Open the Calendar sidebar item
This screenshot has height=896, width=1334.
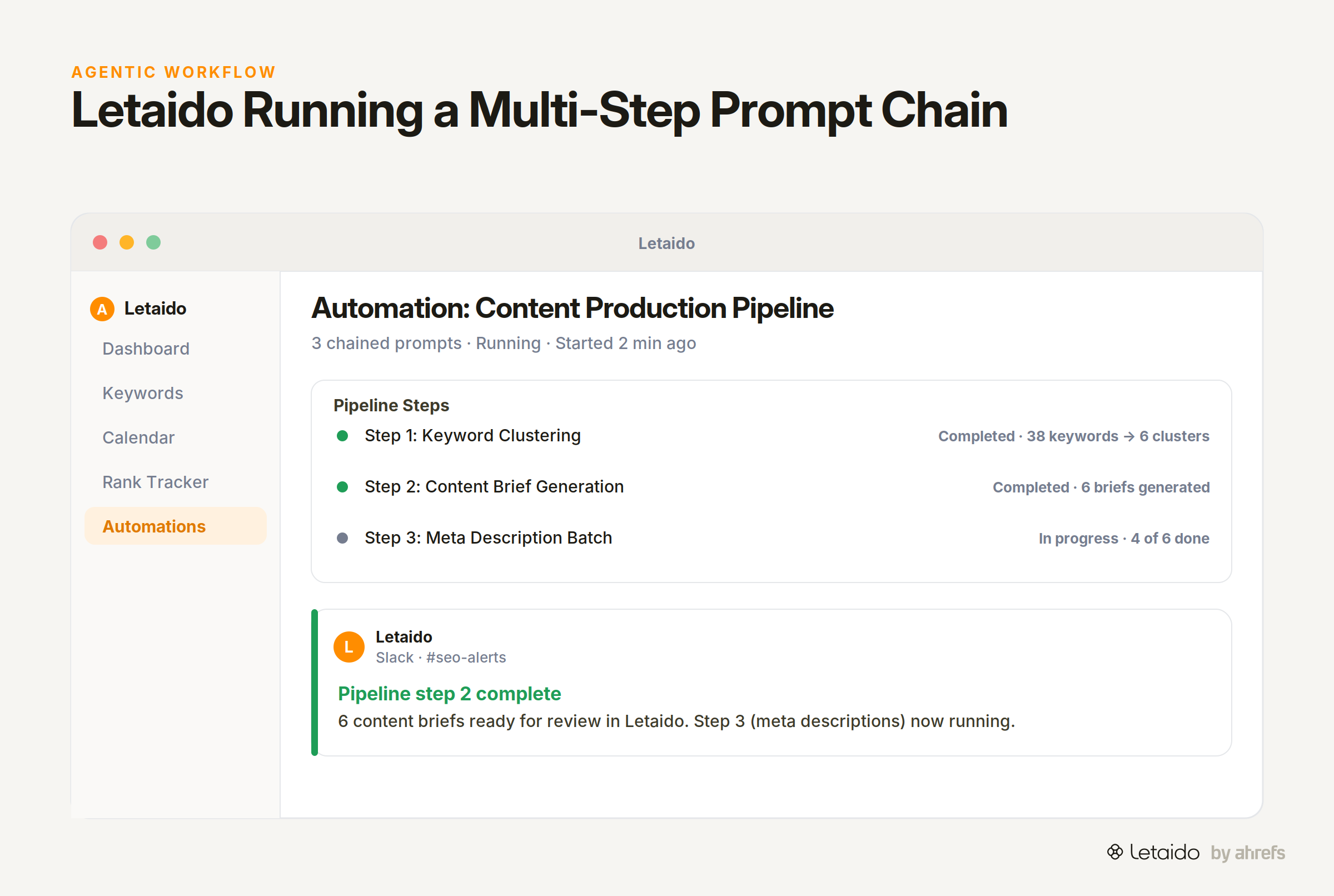tap(138, 437)
